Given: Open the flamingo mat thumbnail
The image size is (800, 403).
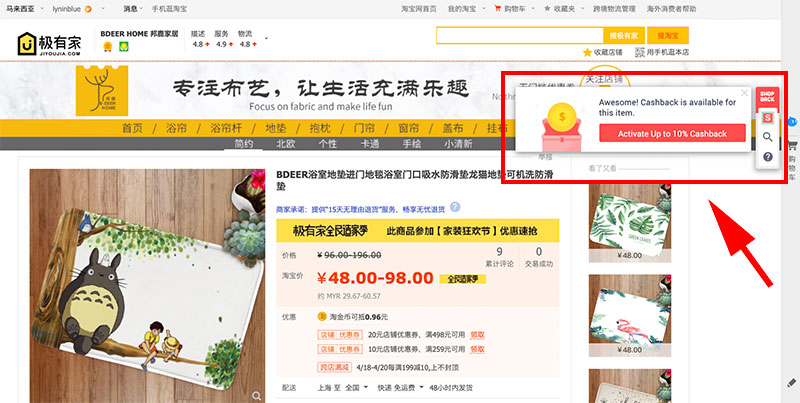Looking at the screenshot, I should [x=630, y=315].
